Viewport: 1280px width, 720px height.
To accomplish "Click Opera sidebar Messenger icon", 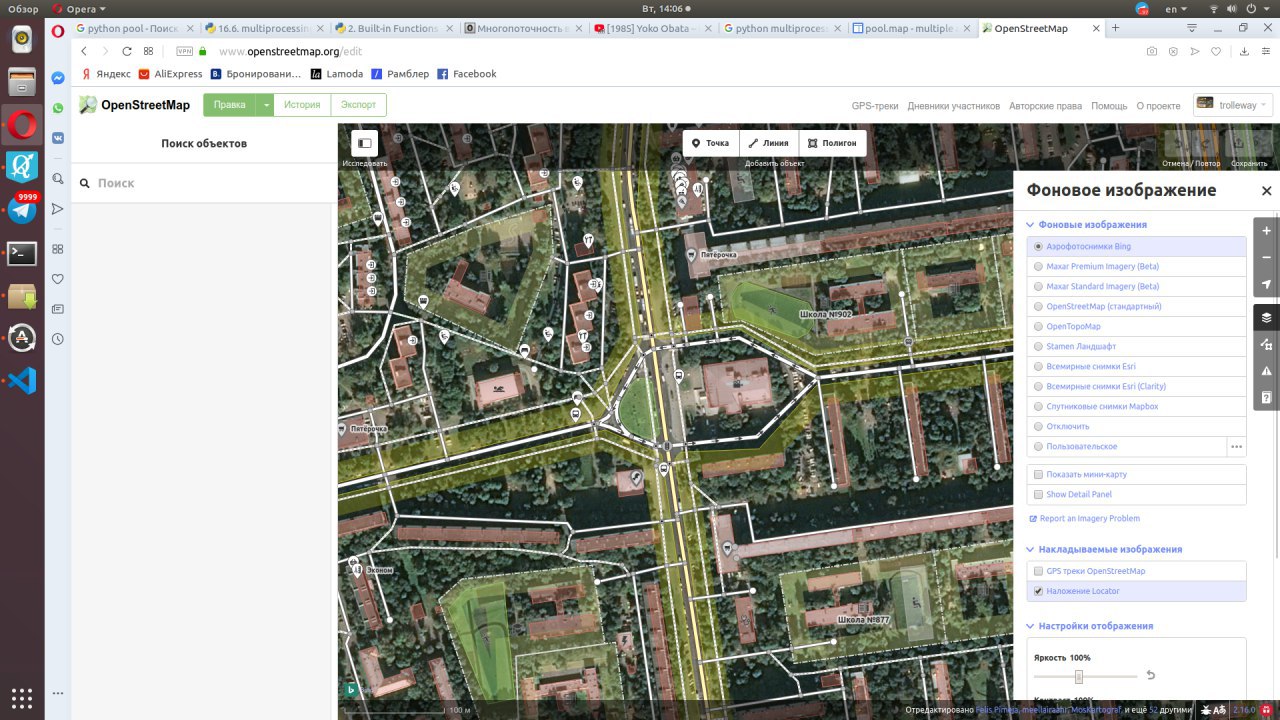I will point(58,78).
